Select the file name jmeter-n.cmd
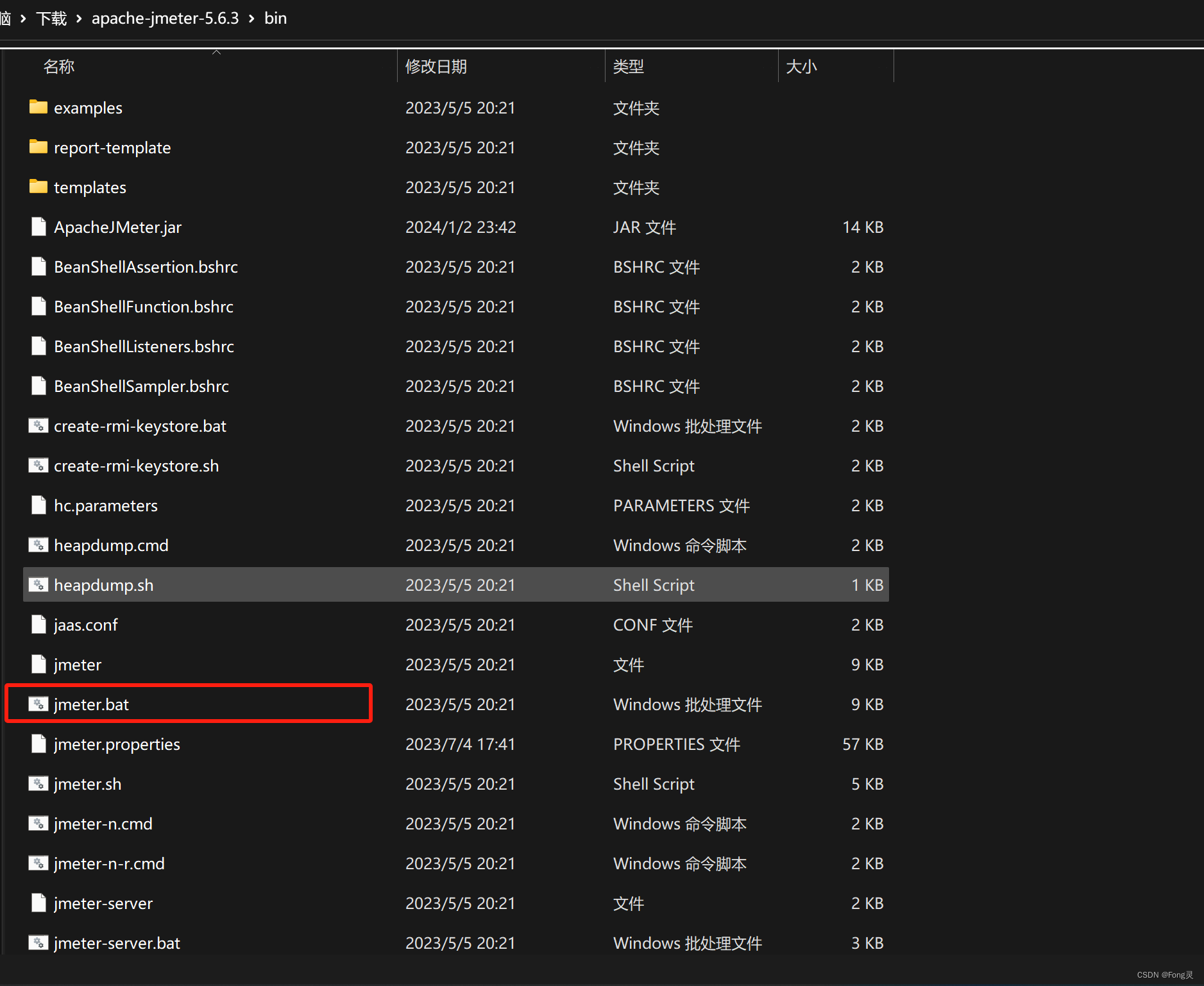 point(103,824)
